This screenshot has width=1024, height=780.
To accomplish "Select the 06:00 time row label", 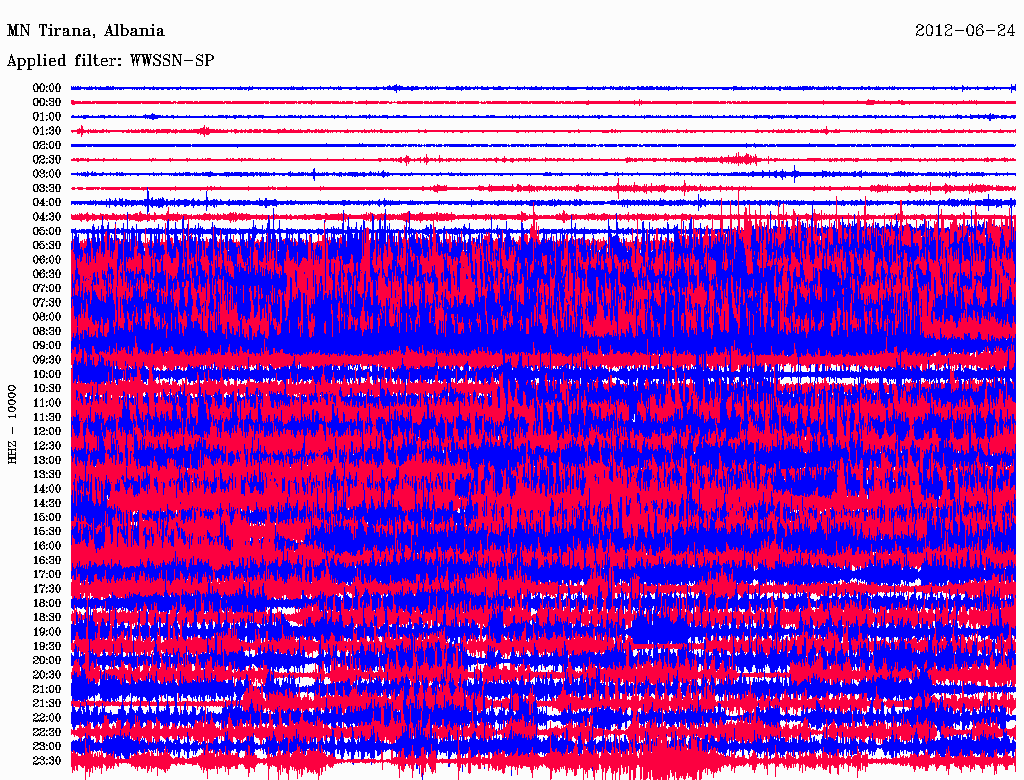I will coord(47,260).
